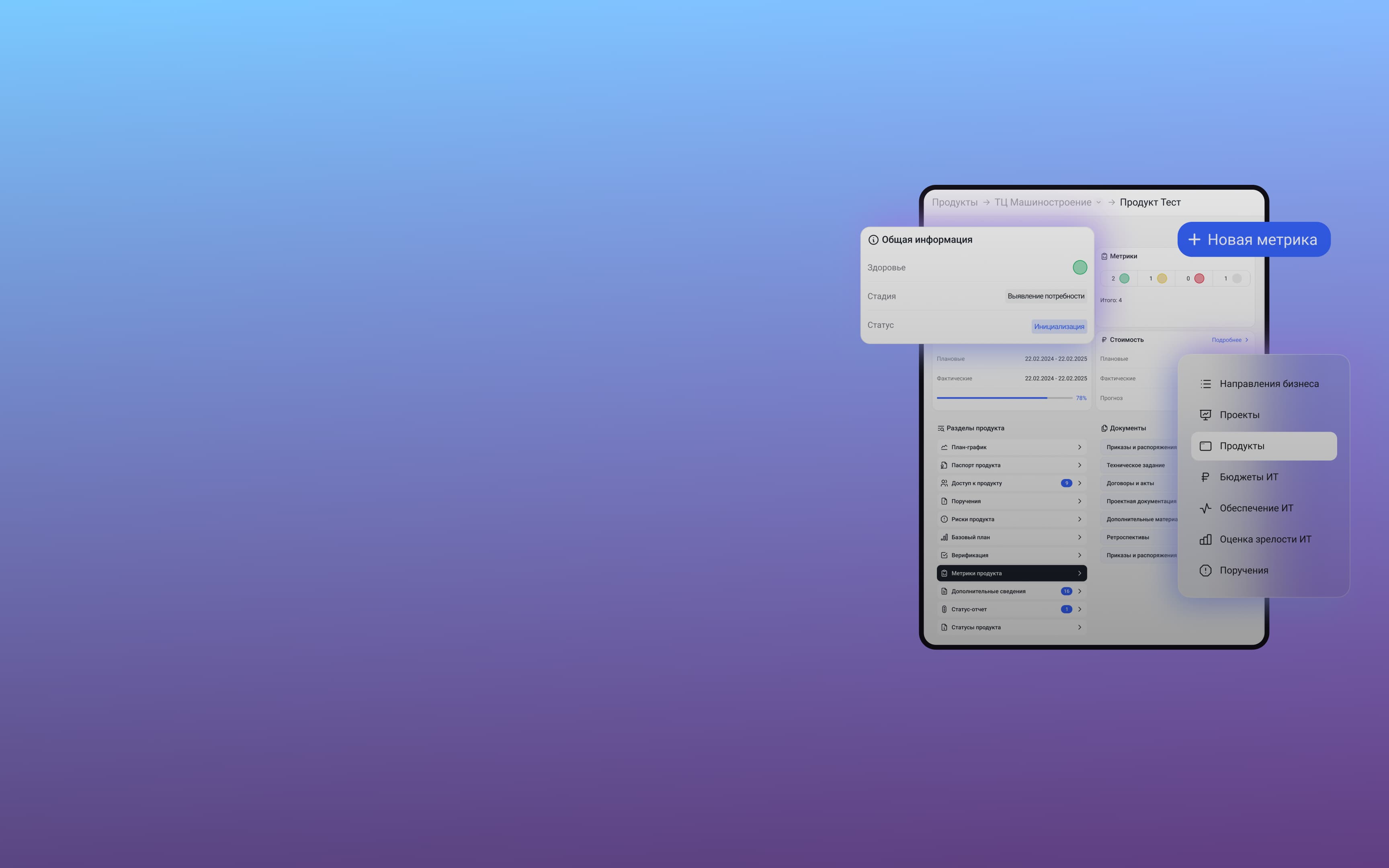Screen dimensions: 1389x868
Task: Click Продукты breadcrumb link
Action: (x=955, y=203)
